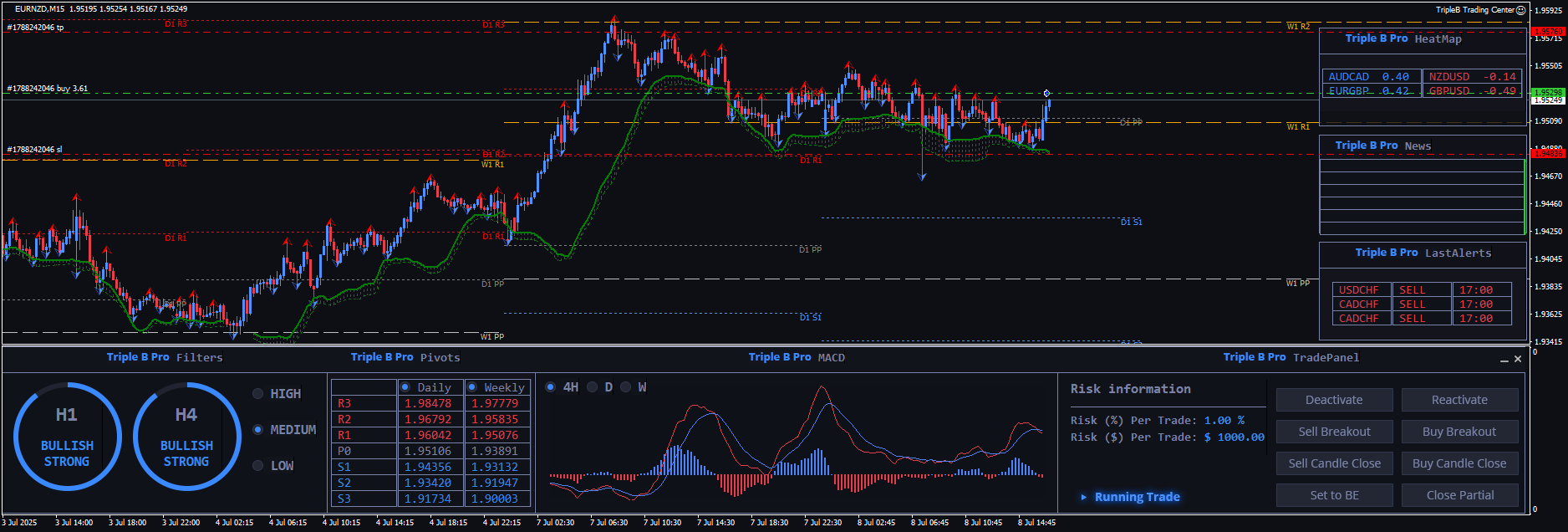Click the H1 bullish strong gauge
This screenshot has height=532, width=1568.
pos(67,436)
